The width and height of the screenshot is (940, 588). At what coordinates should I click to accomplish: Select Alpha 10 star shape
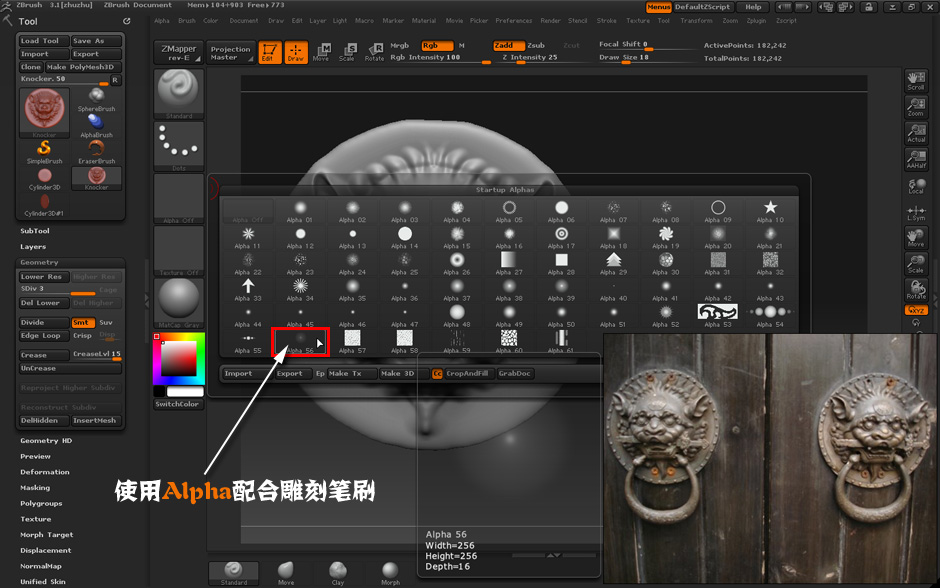pyautogui.click(x=770, y=212)
